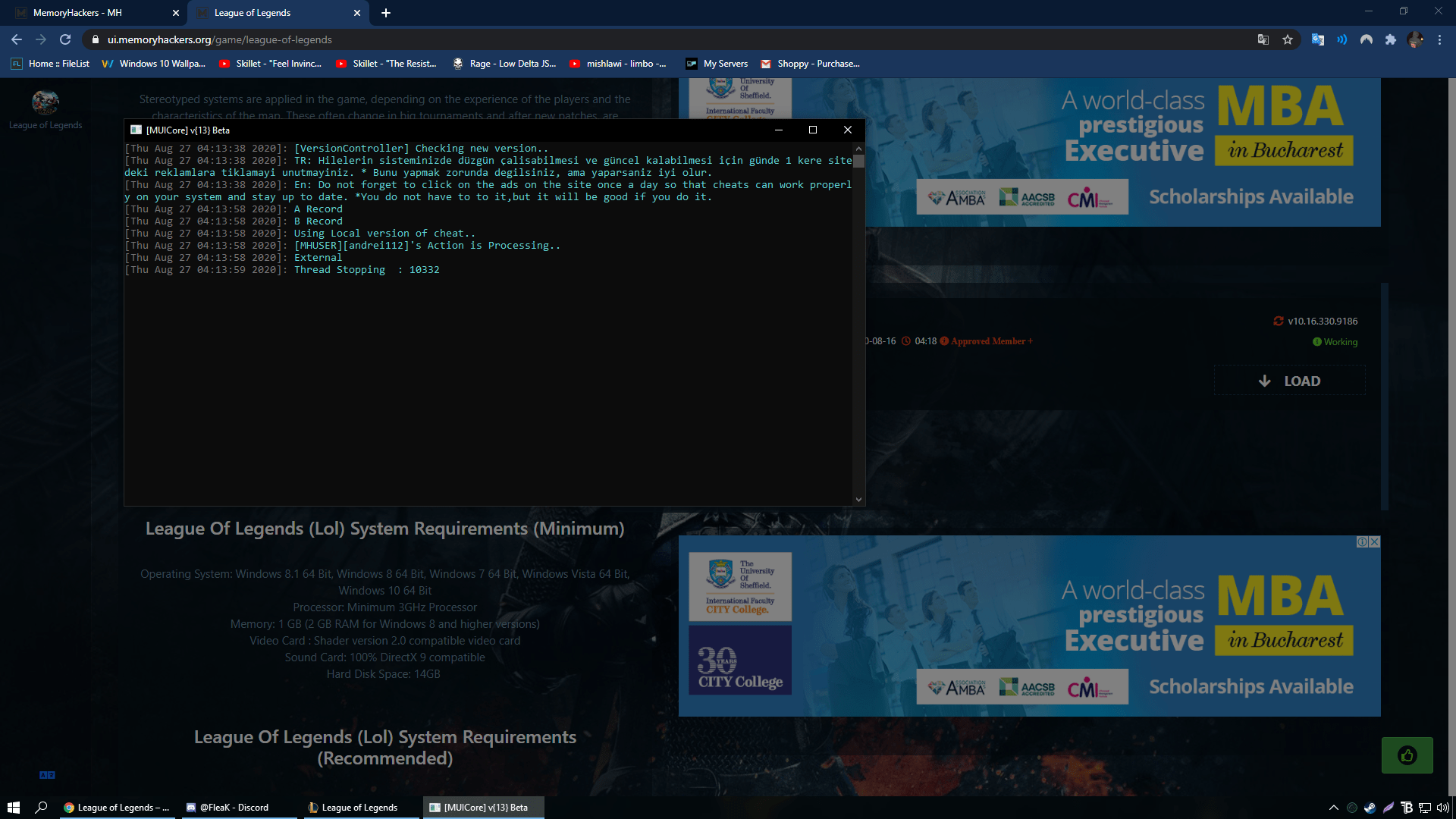Open the Extensions puzzle menu

[x=1391, y=39]
